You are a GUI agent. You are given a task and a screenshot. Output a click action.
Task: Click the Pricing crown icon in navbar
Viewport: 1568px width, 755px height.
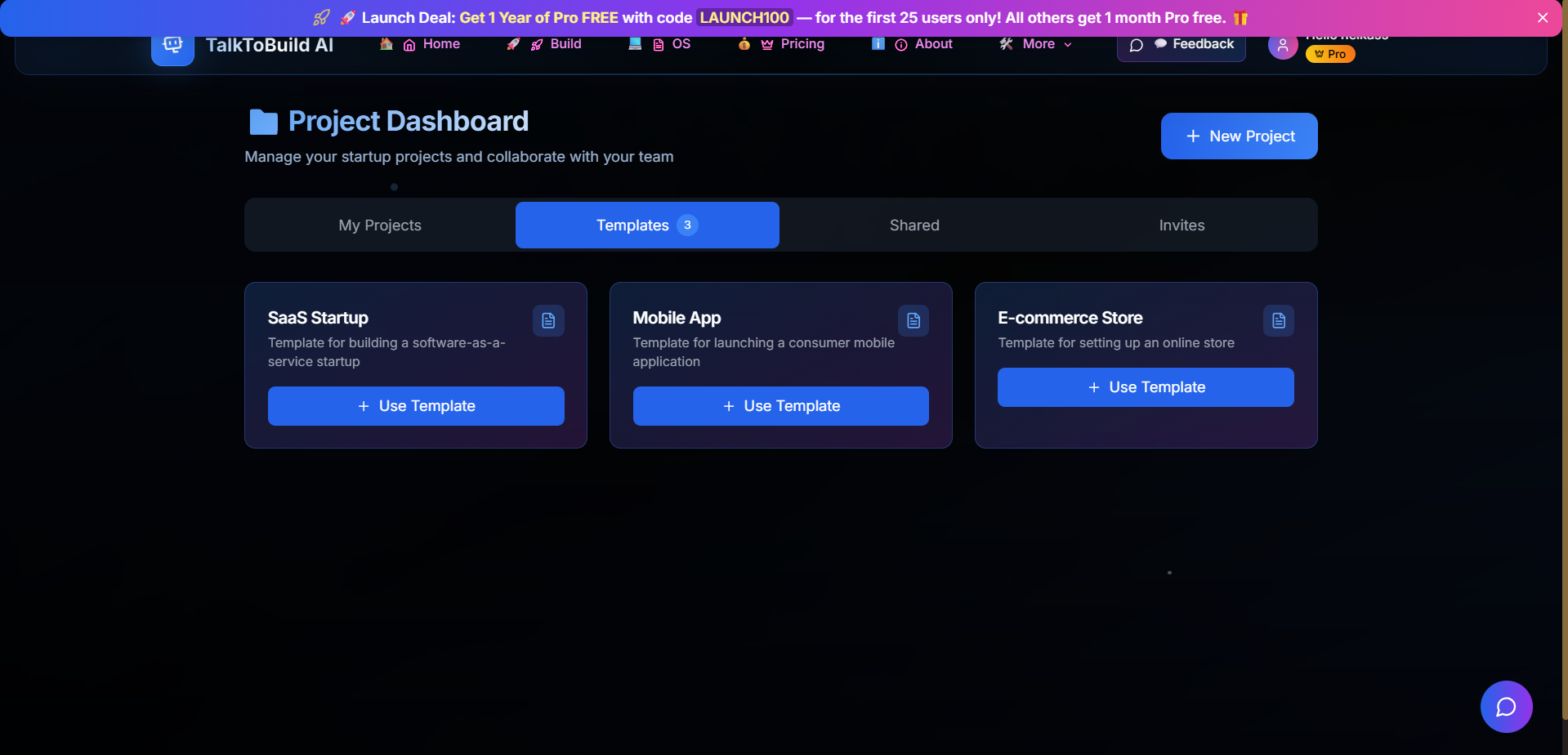767,45
